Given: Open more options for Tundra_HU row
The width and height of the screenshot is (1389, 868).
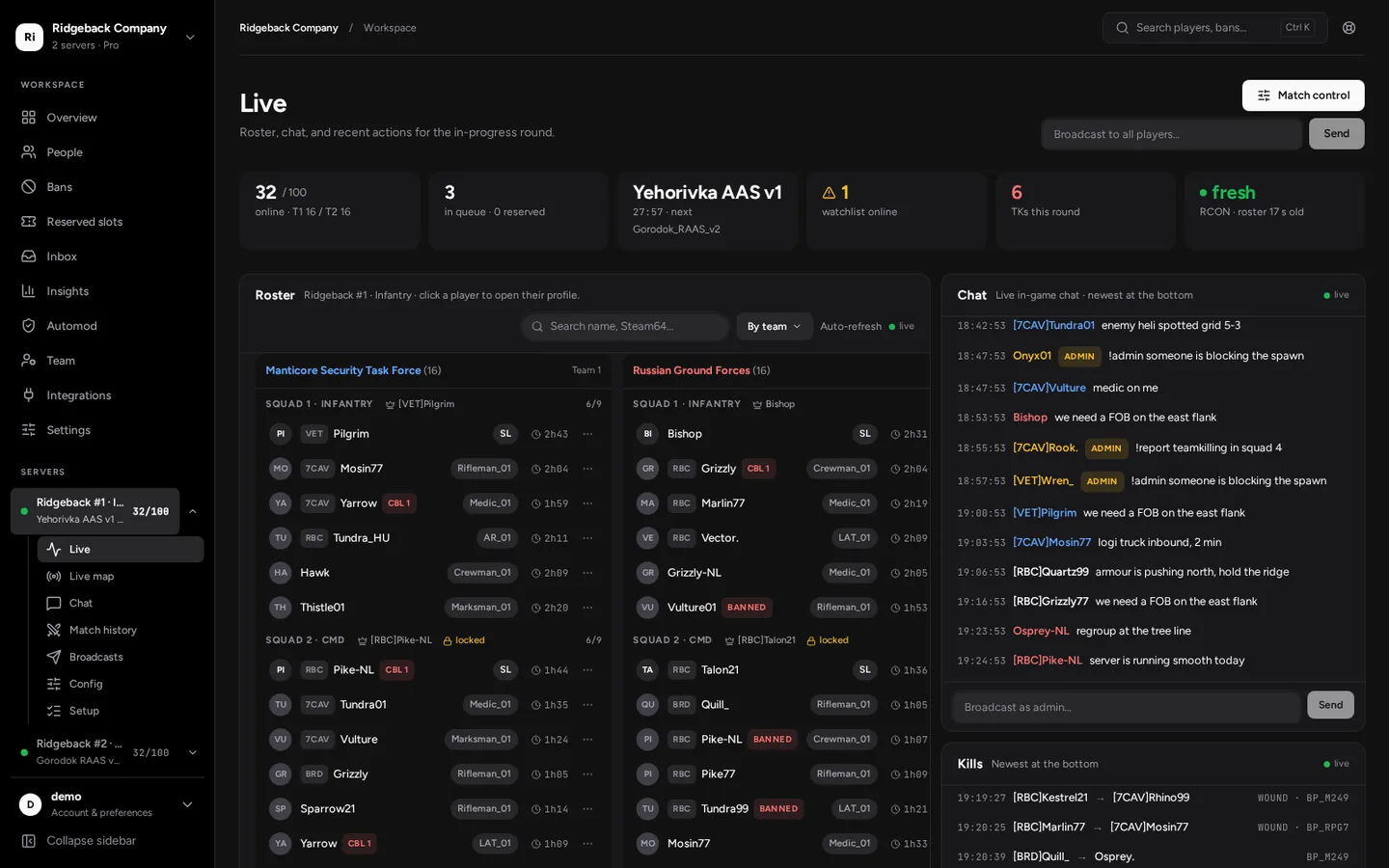Looking at the screenshot, I should 587,538.
